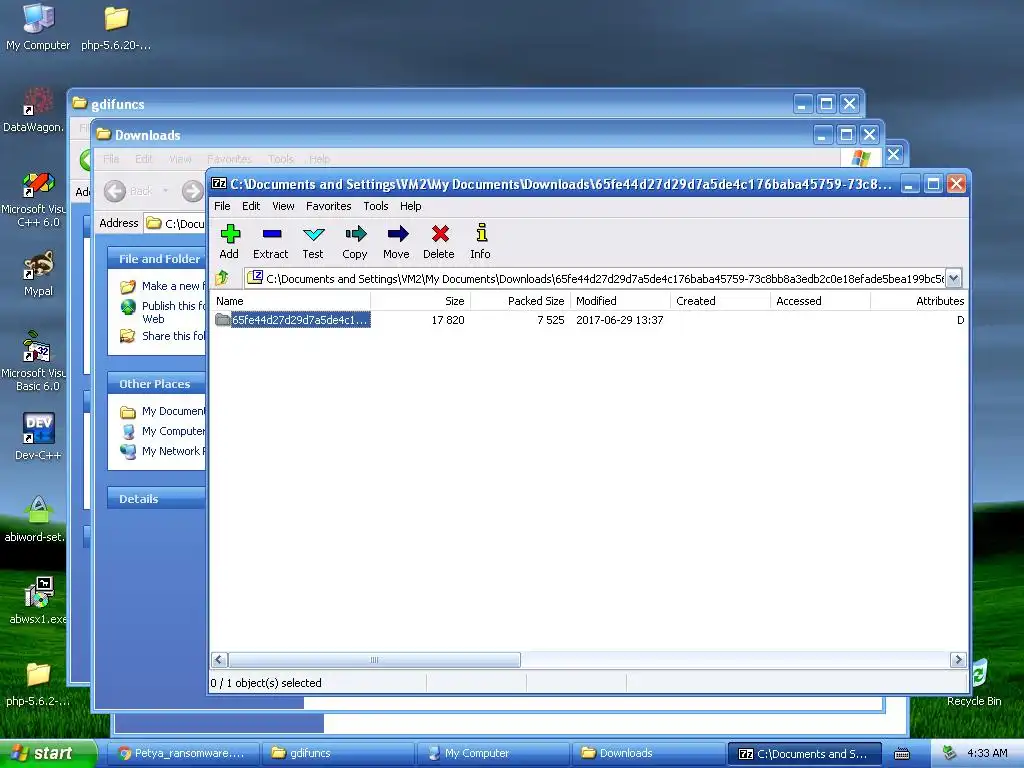Open My Computer desktop icon
The width and height of the screenshot is (1024, 768).
pyautogui.click(x=38, y=27)
